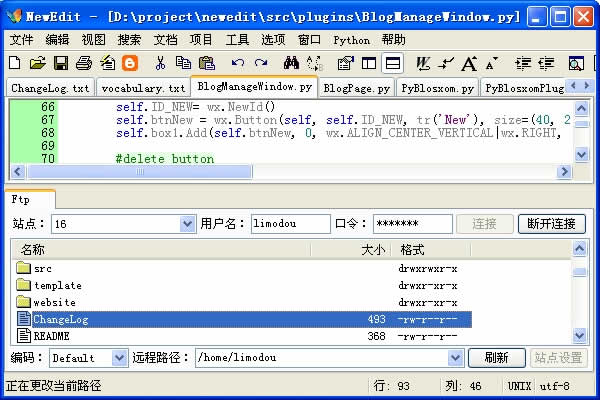
Task: Expand the 远程路径 remote path dropdown
Action: pos(456,357)
